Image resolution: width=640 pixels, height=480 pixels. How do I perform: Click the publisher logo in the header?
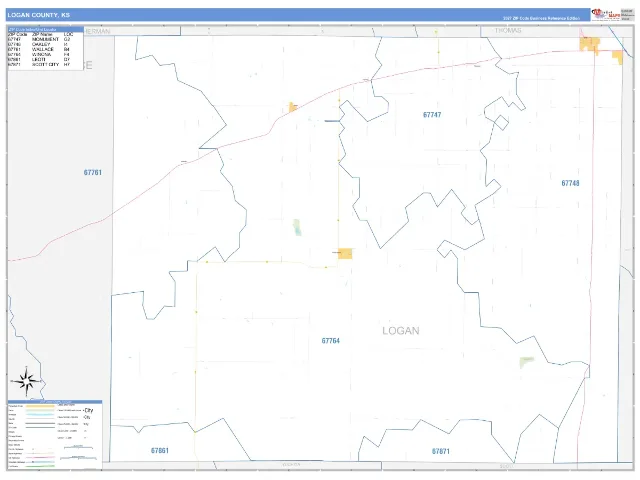(606, 14)
